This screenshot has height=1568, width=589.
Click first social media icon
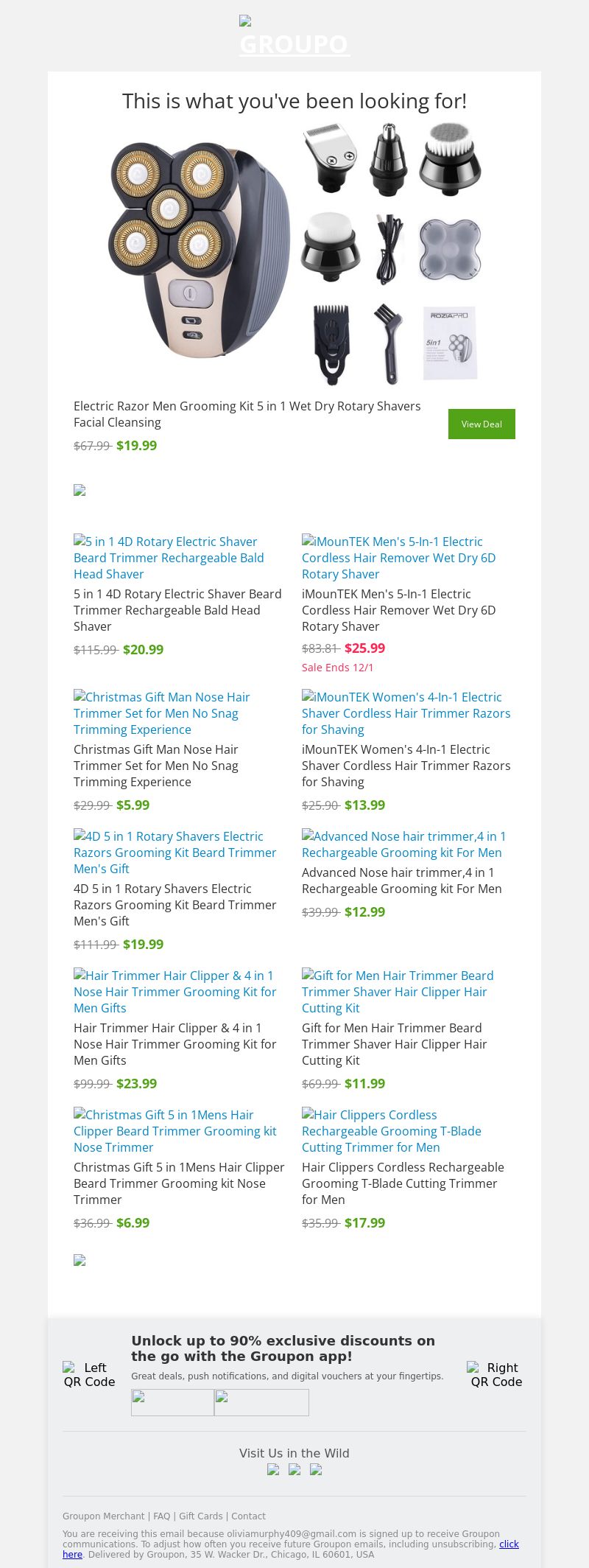(x=273, y=1469)
